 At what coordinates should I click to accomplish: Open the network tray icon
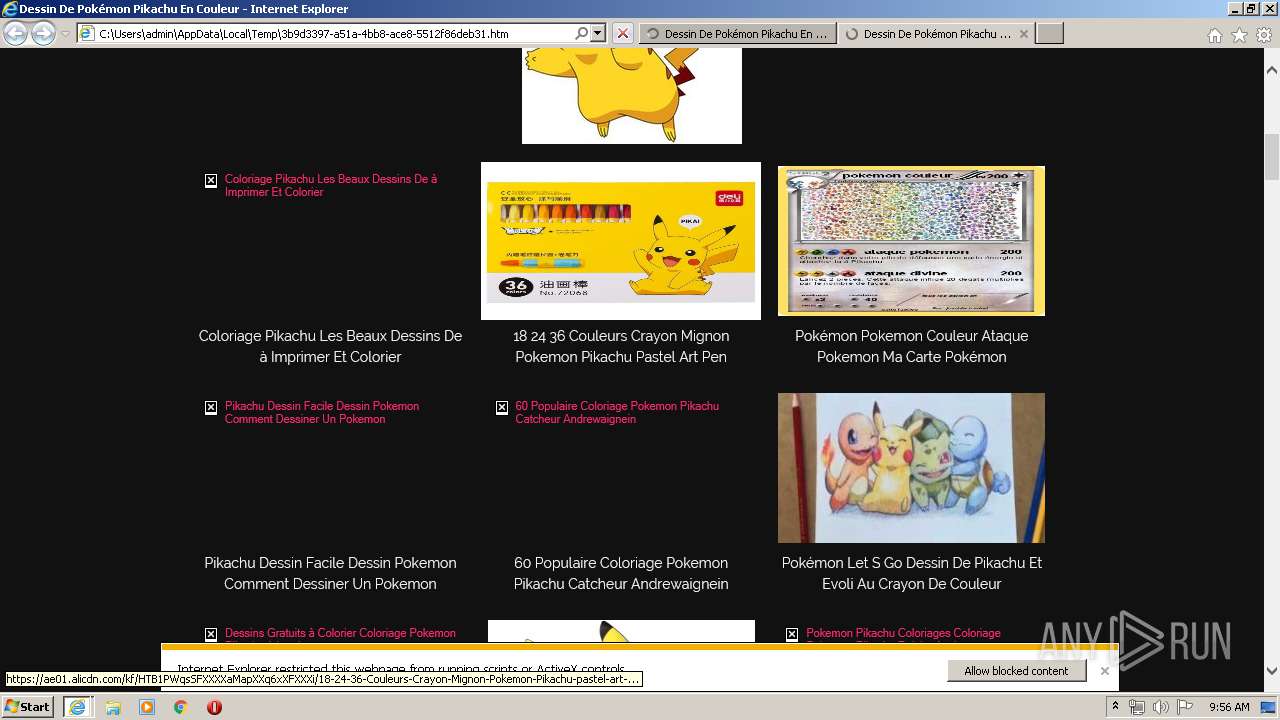pyautogui.click(x=1137, y=707)
